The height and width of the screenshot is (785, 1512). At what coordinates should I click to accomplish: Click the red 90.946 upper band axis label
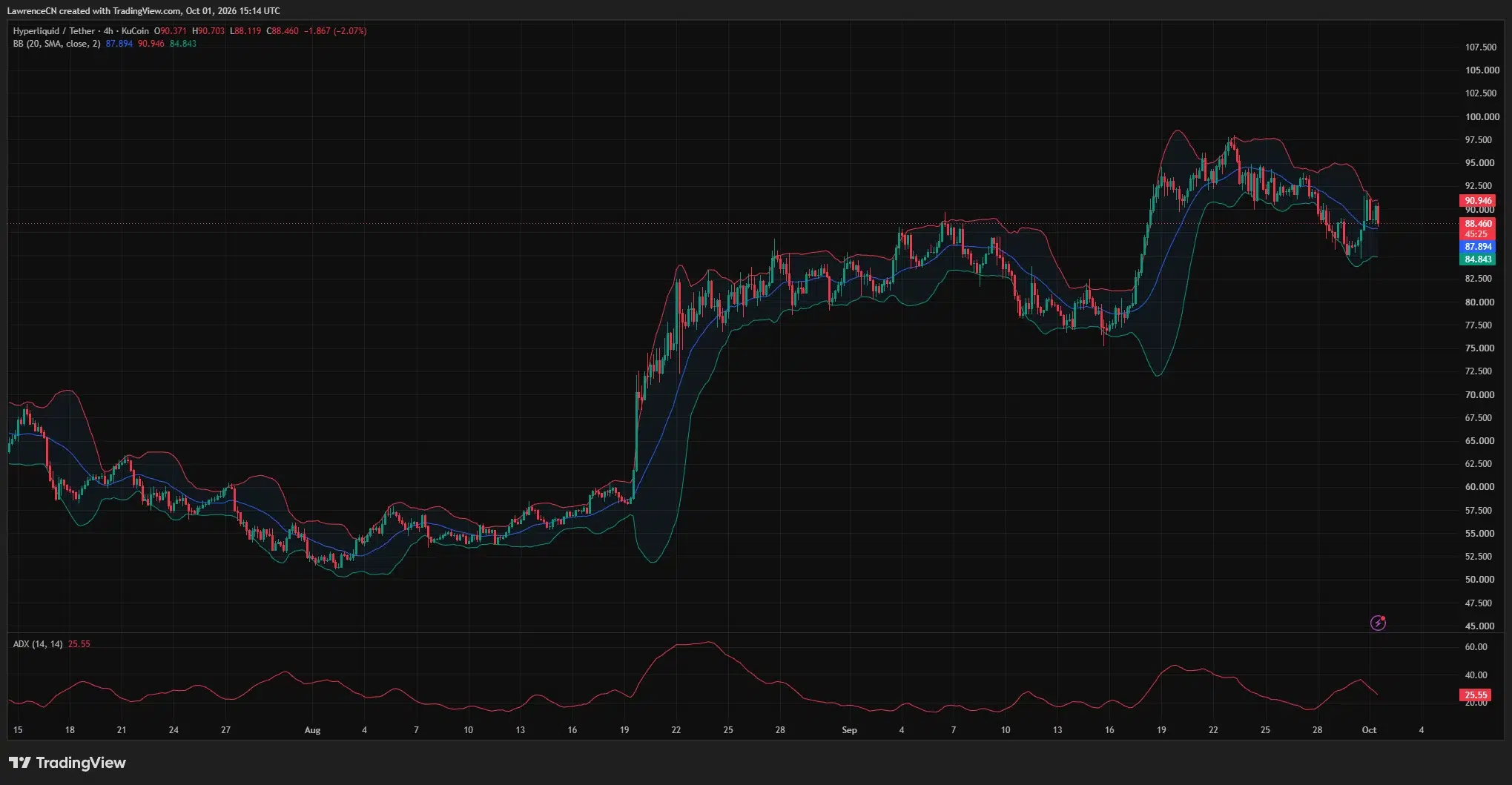1478,201
